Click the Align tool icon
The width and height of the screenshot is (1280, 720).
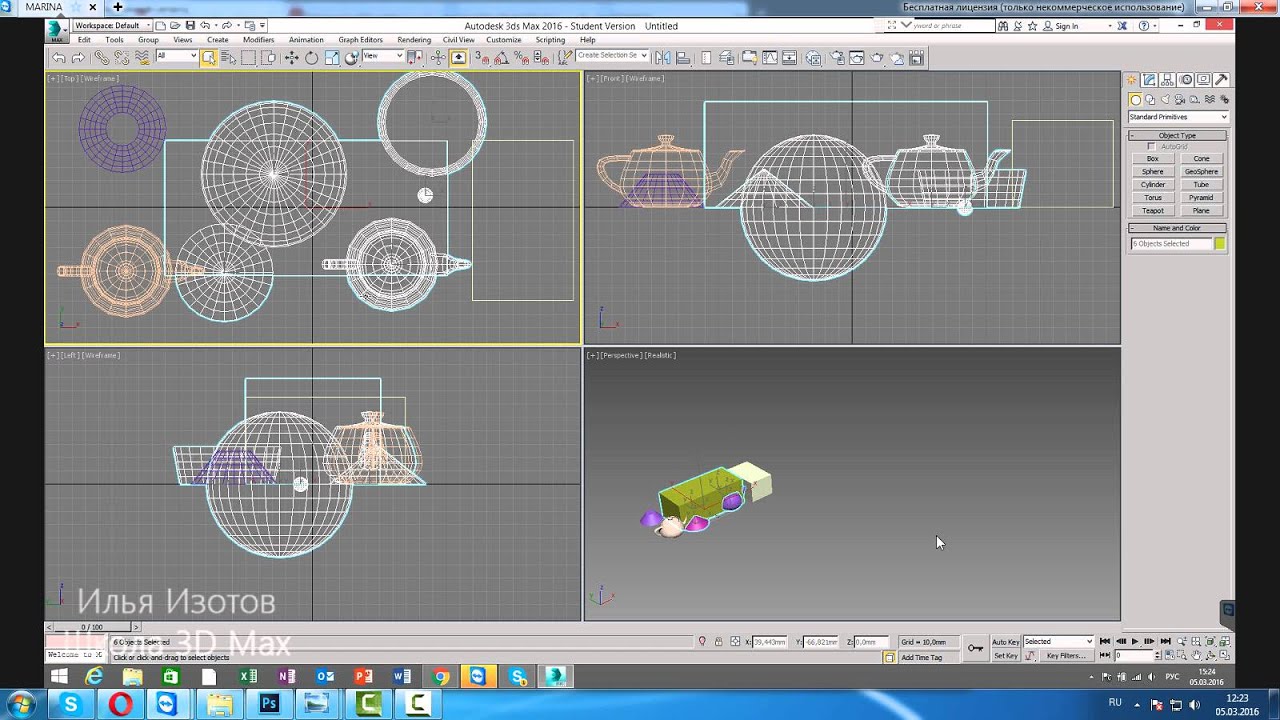tap(683, 57)
